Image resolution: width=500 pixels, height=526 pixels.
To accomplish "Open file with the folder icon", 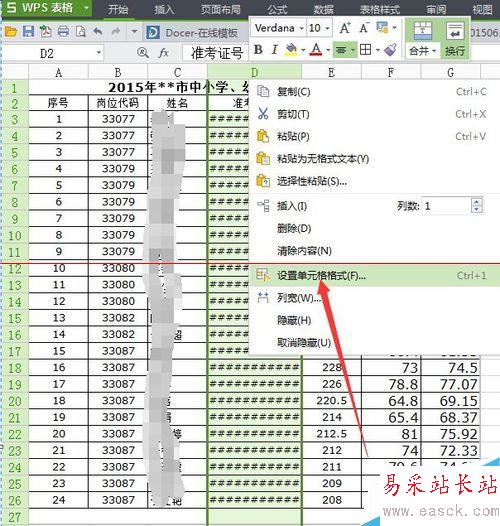I will tap(11, 32).
